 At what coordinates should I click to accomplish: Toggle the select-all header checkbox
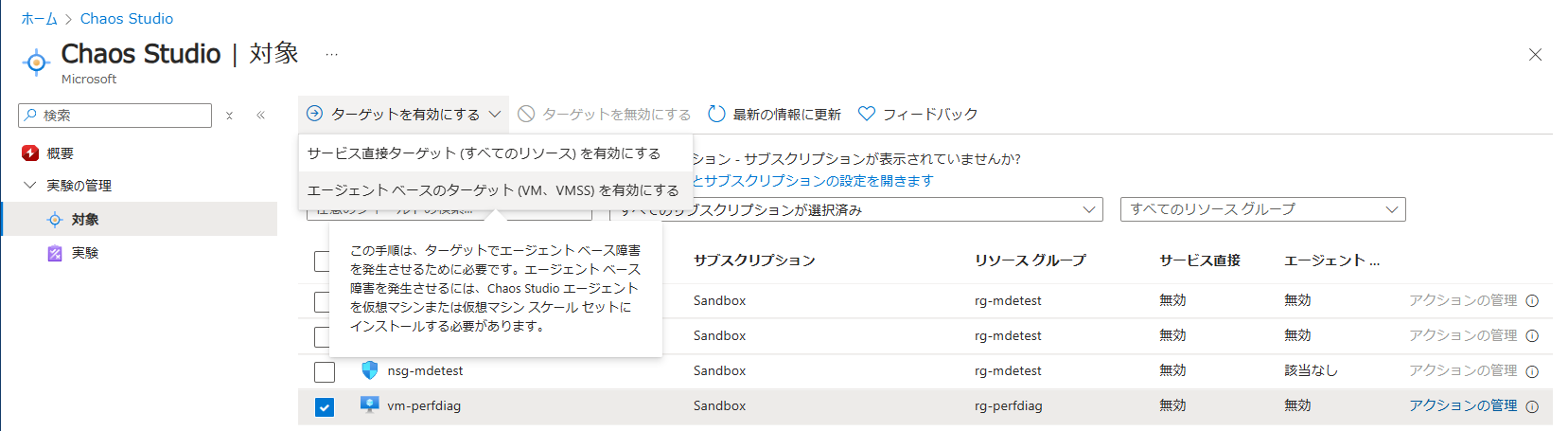pyautogui.click(x=321, y=261)
